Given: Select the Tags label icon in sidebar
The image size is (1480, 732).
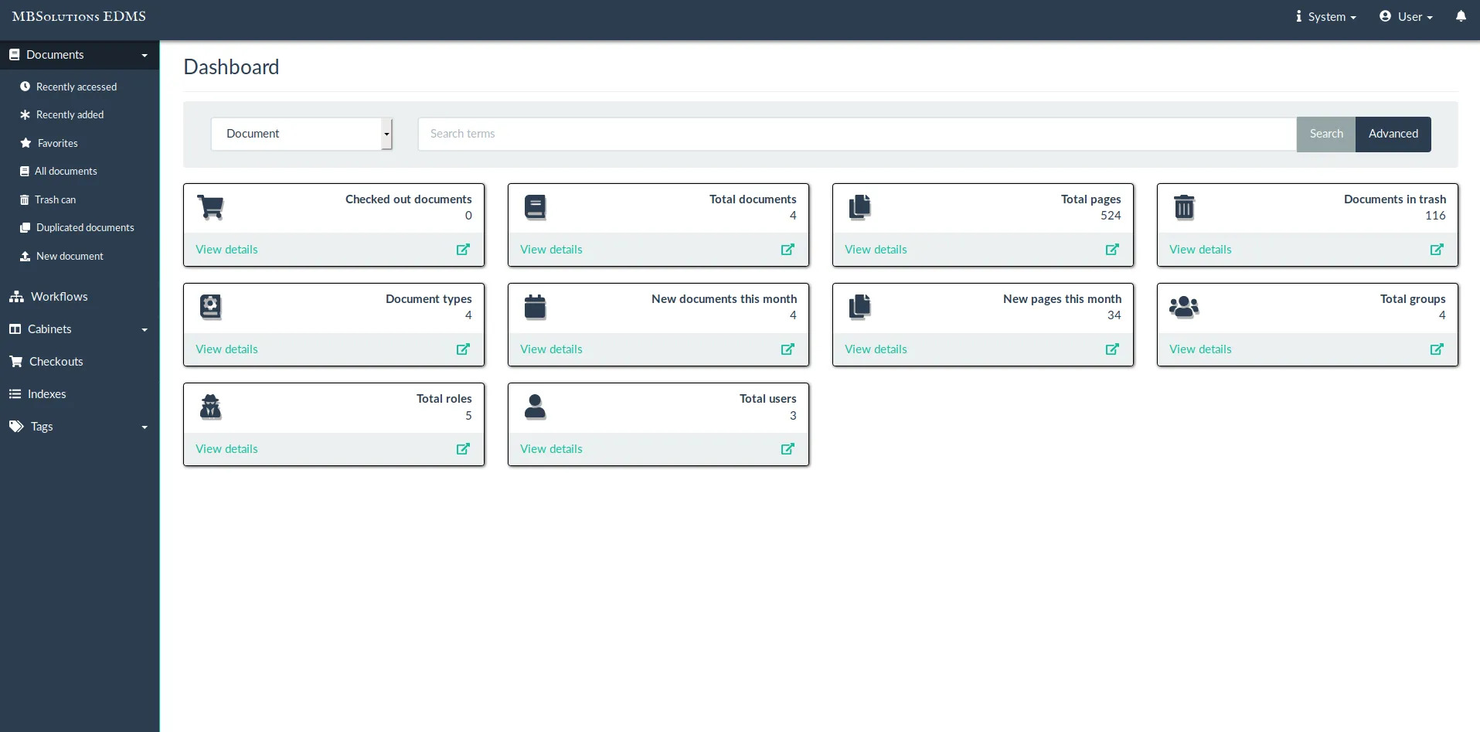Looking at the screenshot, I should point(15,426).
